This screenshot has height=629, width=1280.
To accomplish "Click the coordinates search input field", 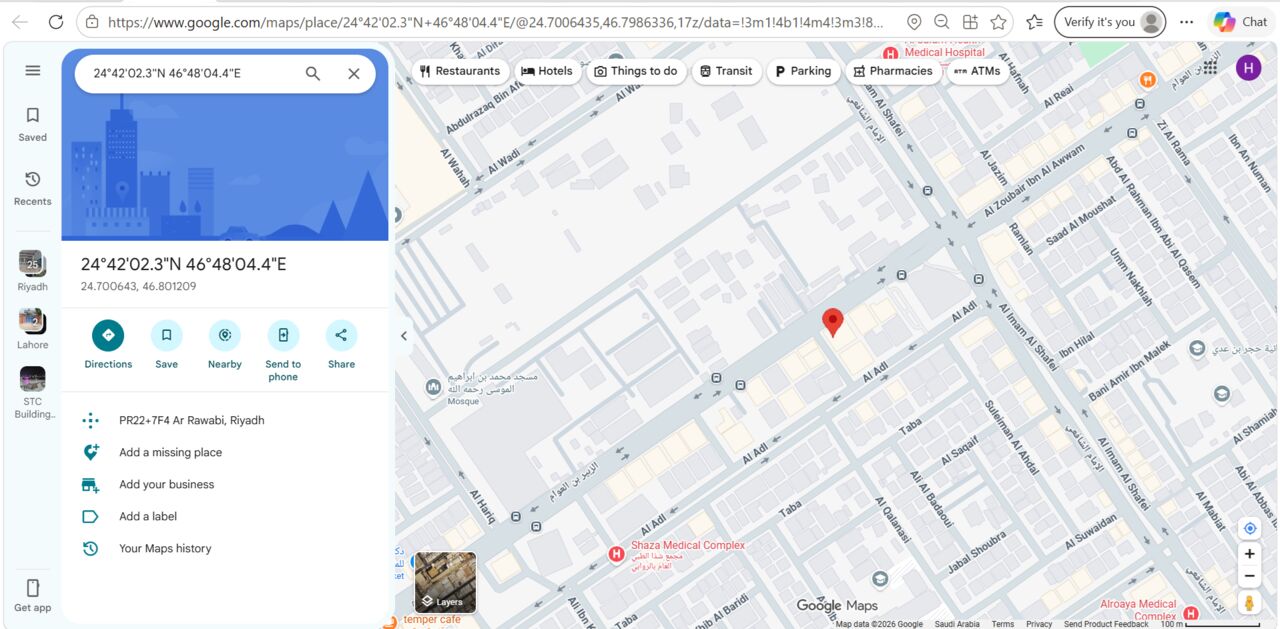I will click(x=190, y=73).
